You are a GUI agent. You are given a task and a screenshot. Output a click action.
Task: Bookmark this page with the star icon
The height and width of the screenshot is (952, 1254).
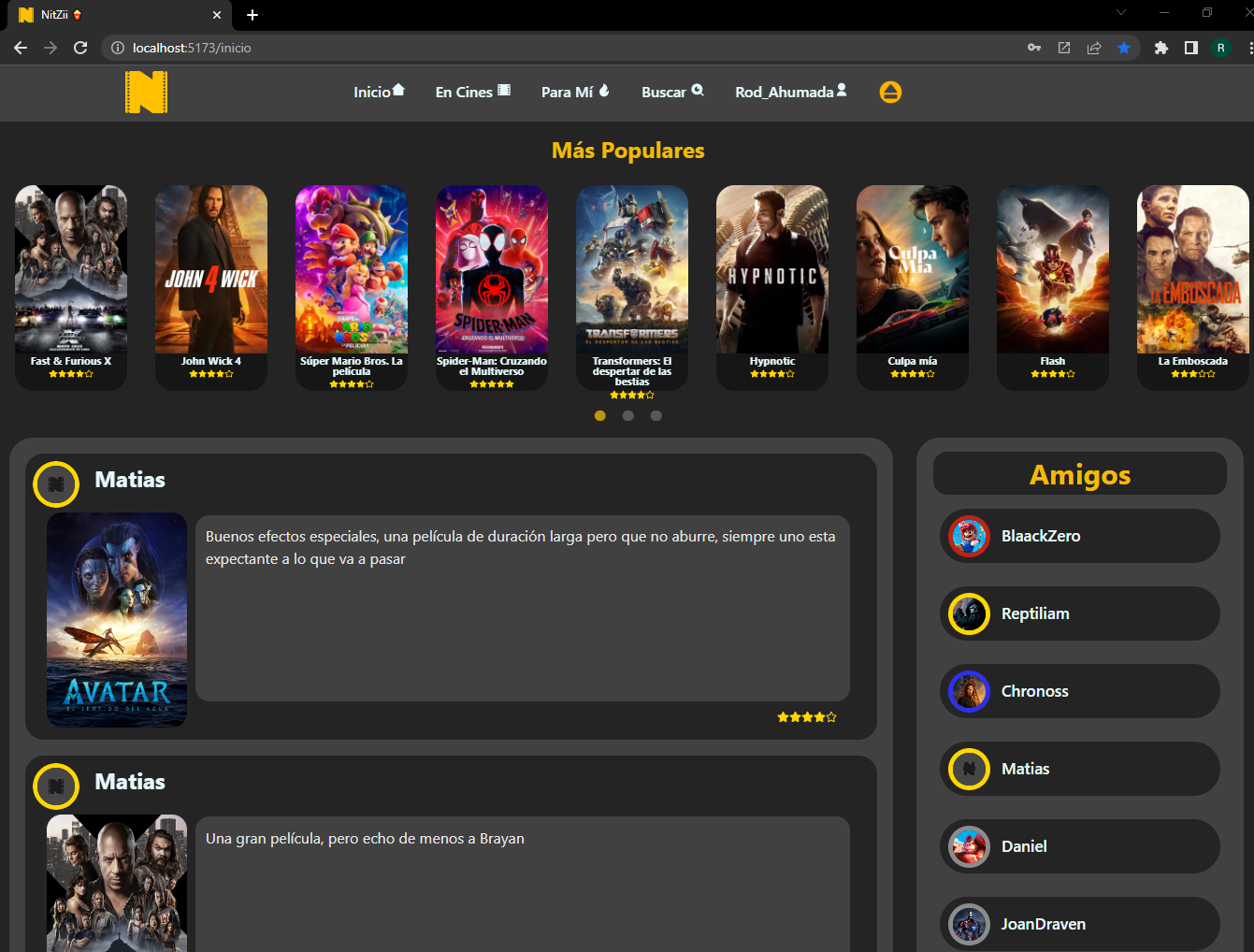[x=1124, y=48]
